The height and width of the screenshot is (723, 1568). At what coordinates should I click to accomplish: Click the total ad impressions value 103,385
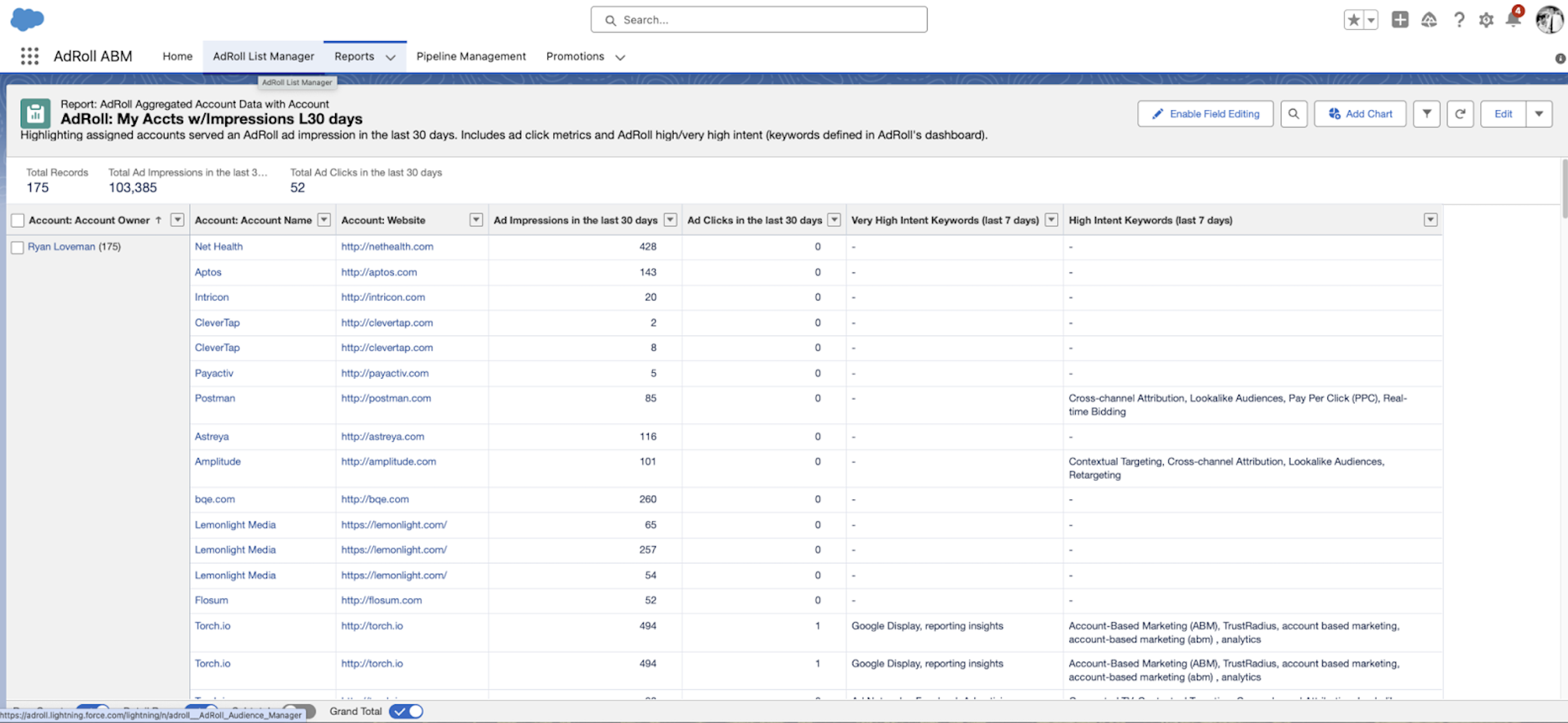tap(133, 188)
